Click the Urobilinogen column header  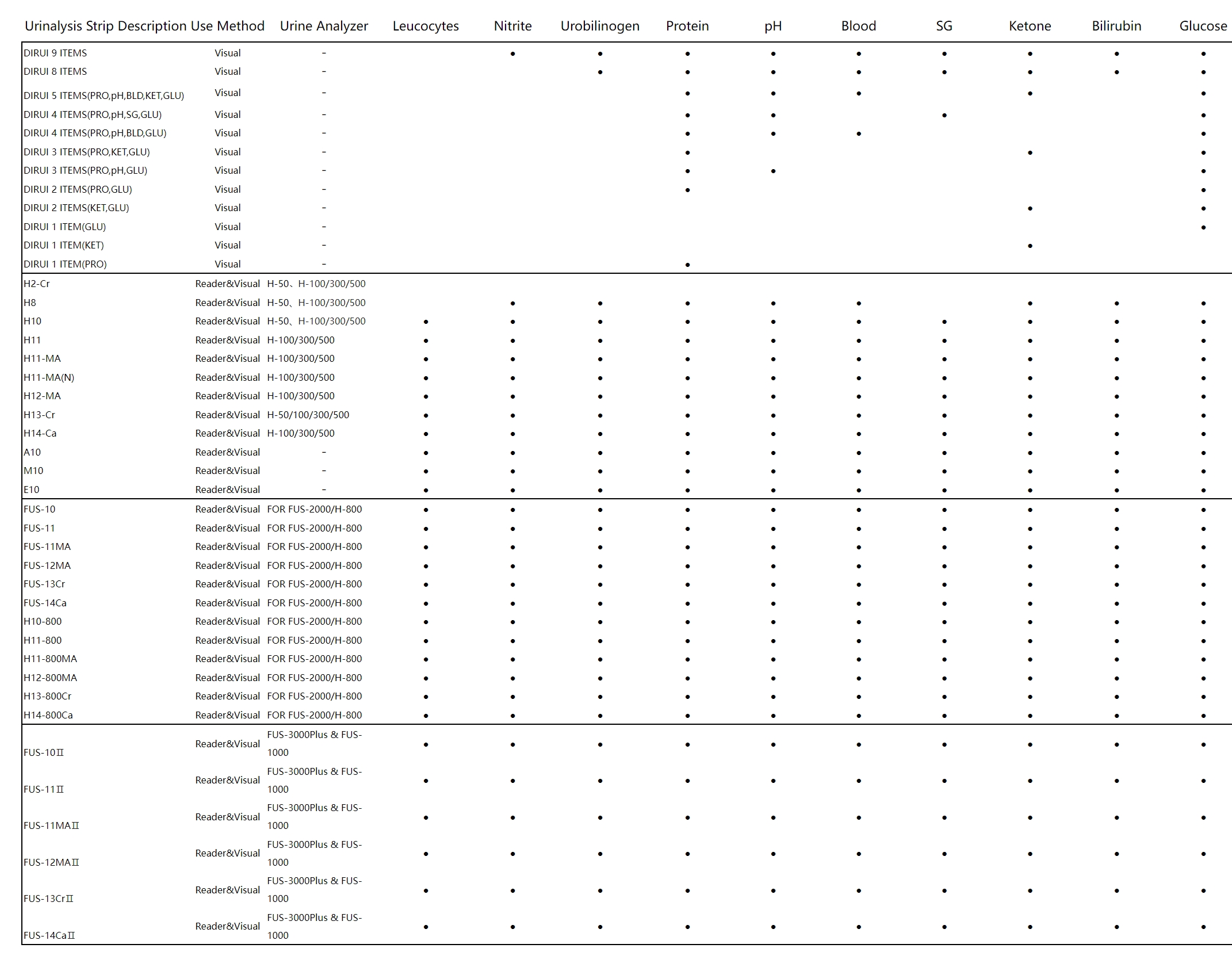pos(600,26)
